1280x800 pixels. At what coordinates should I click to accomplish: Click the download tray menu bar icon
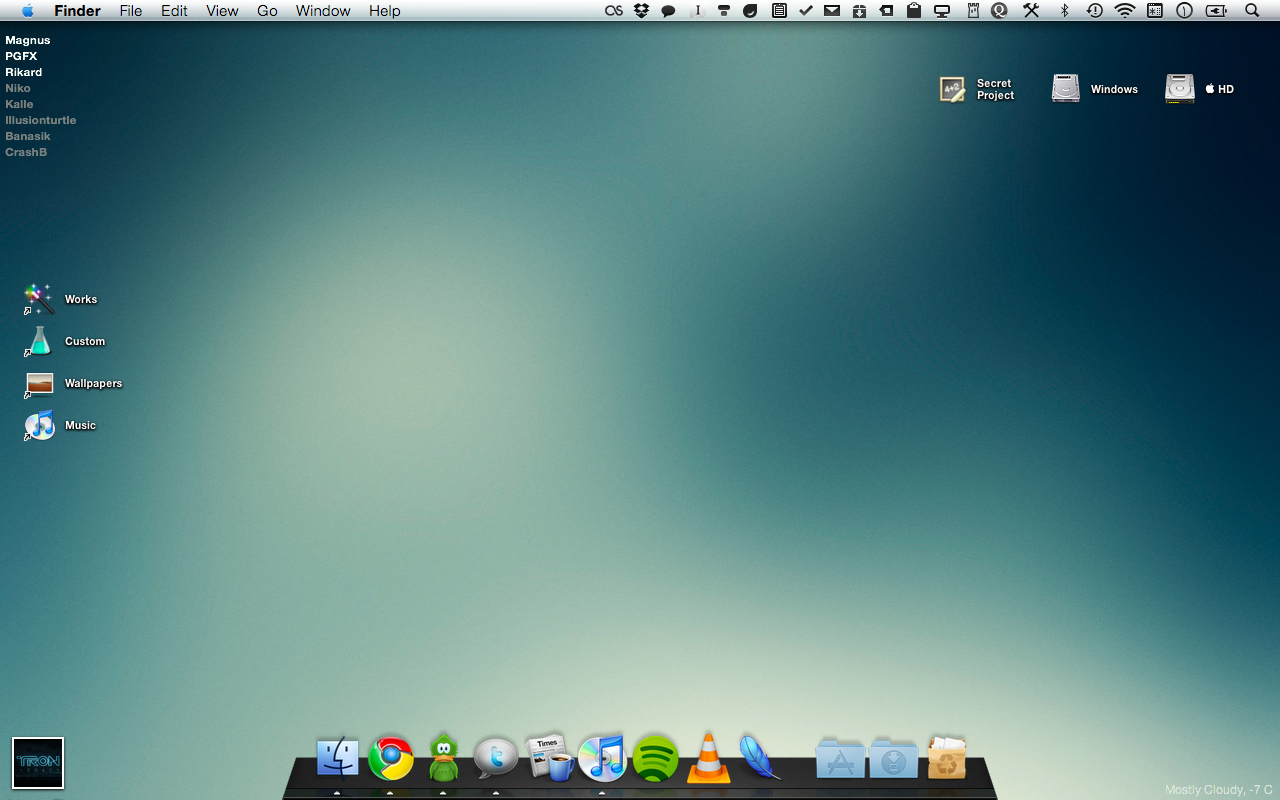[859, 10]
